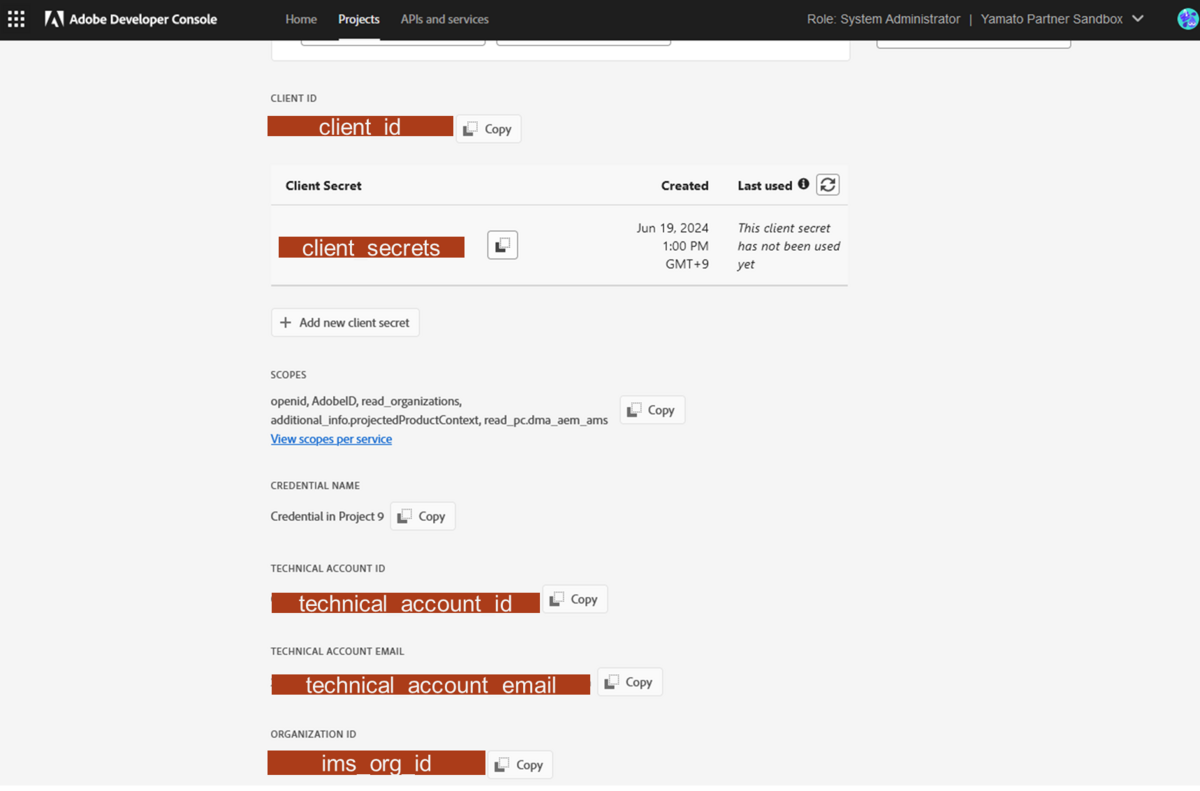The width and height of the screenshot is (1200, 791).
Task: Select the Projects tab
Action: click(x=358, y=18)
